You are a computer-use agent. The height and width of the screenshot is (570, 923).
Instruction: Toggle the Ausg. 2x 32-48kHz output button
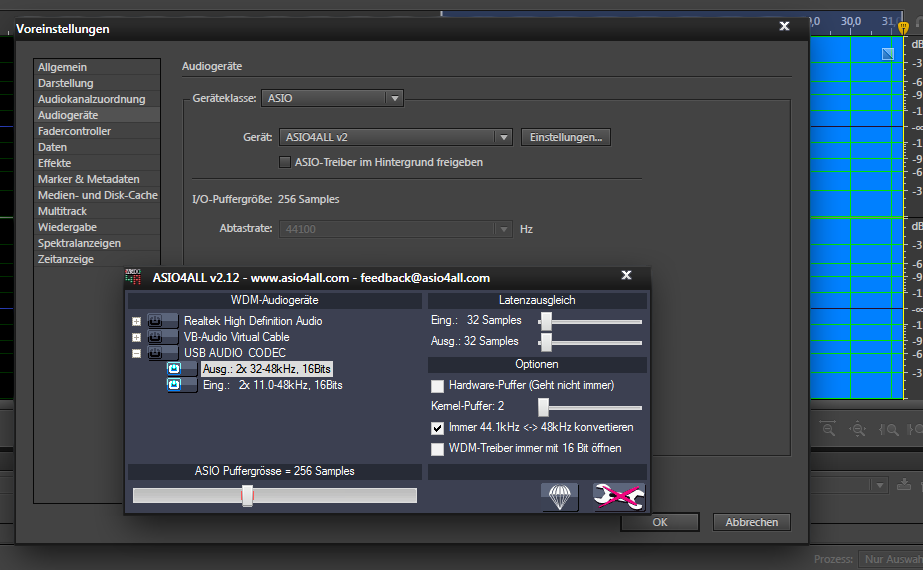(x=182, y=369)
